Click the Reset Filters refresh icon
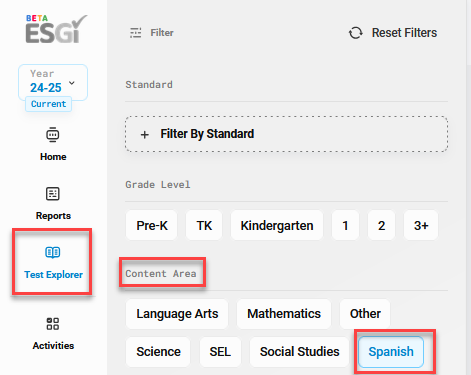The width and height of the screenshot is (471, 375). [356, 33]
